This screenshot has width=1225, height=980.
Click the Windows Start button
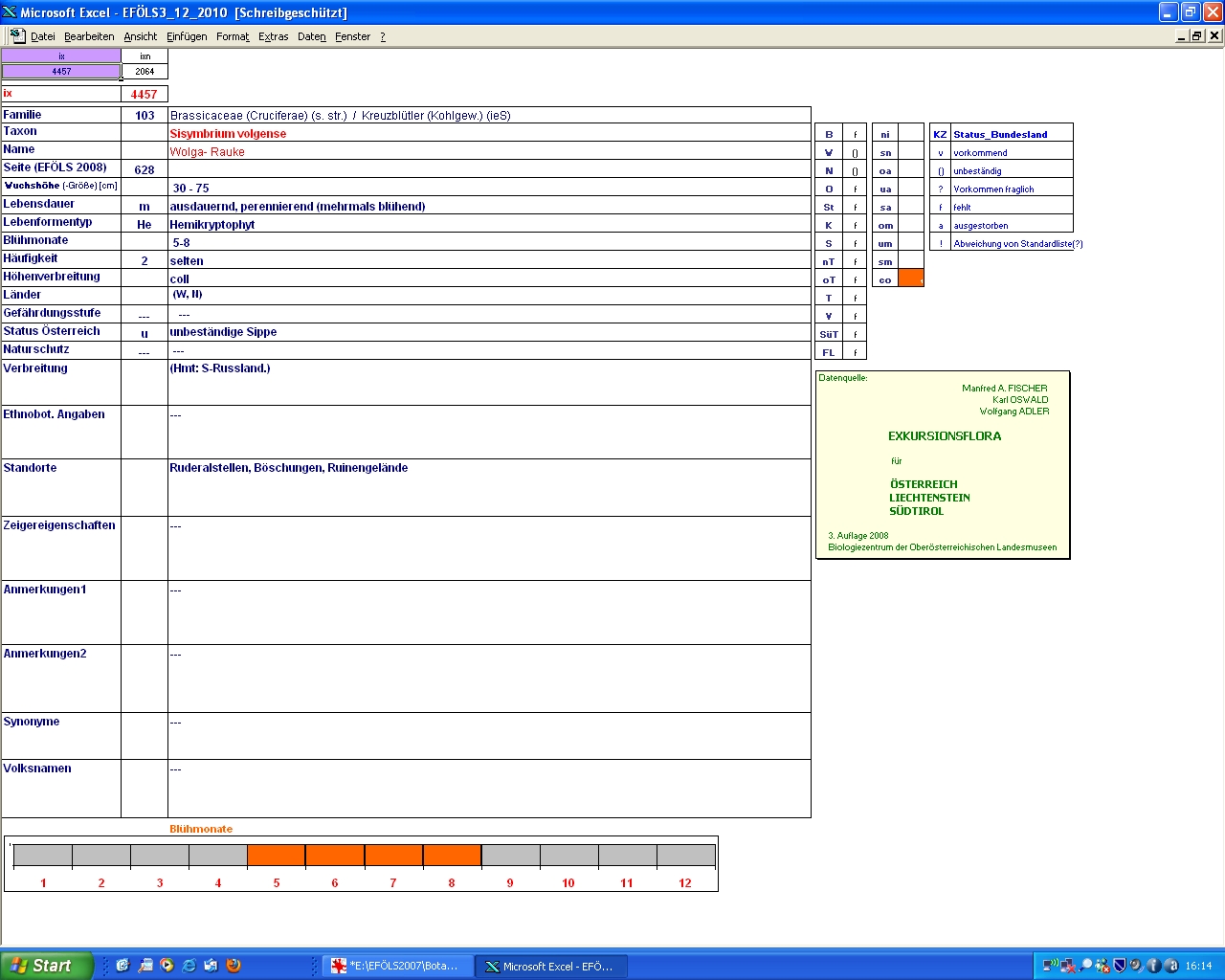(x=47, y=966)
